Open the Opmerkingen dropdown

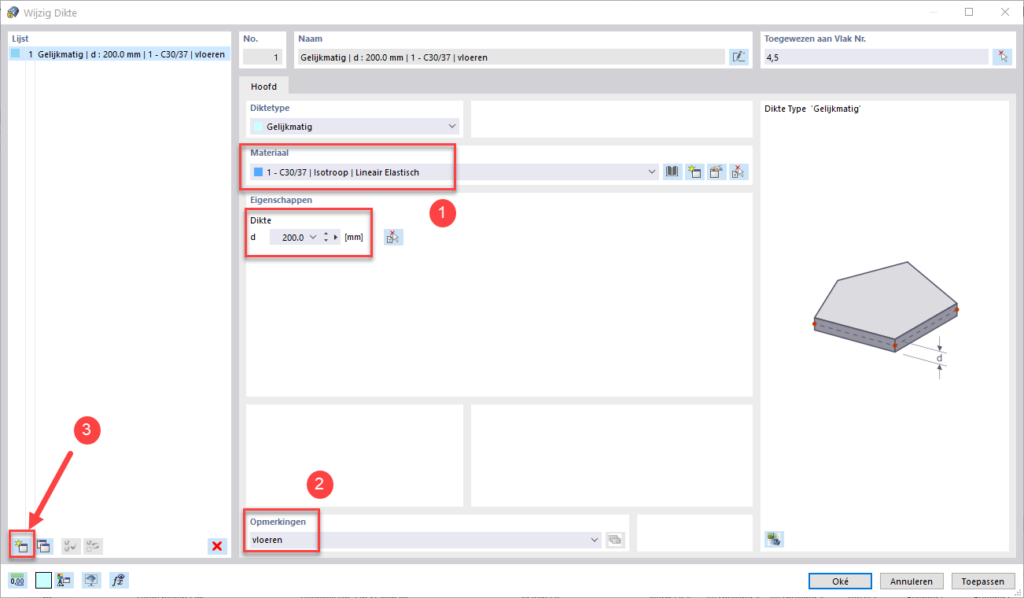pyautogui.click(x=596, y=540)
